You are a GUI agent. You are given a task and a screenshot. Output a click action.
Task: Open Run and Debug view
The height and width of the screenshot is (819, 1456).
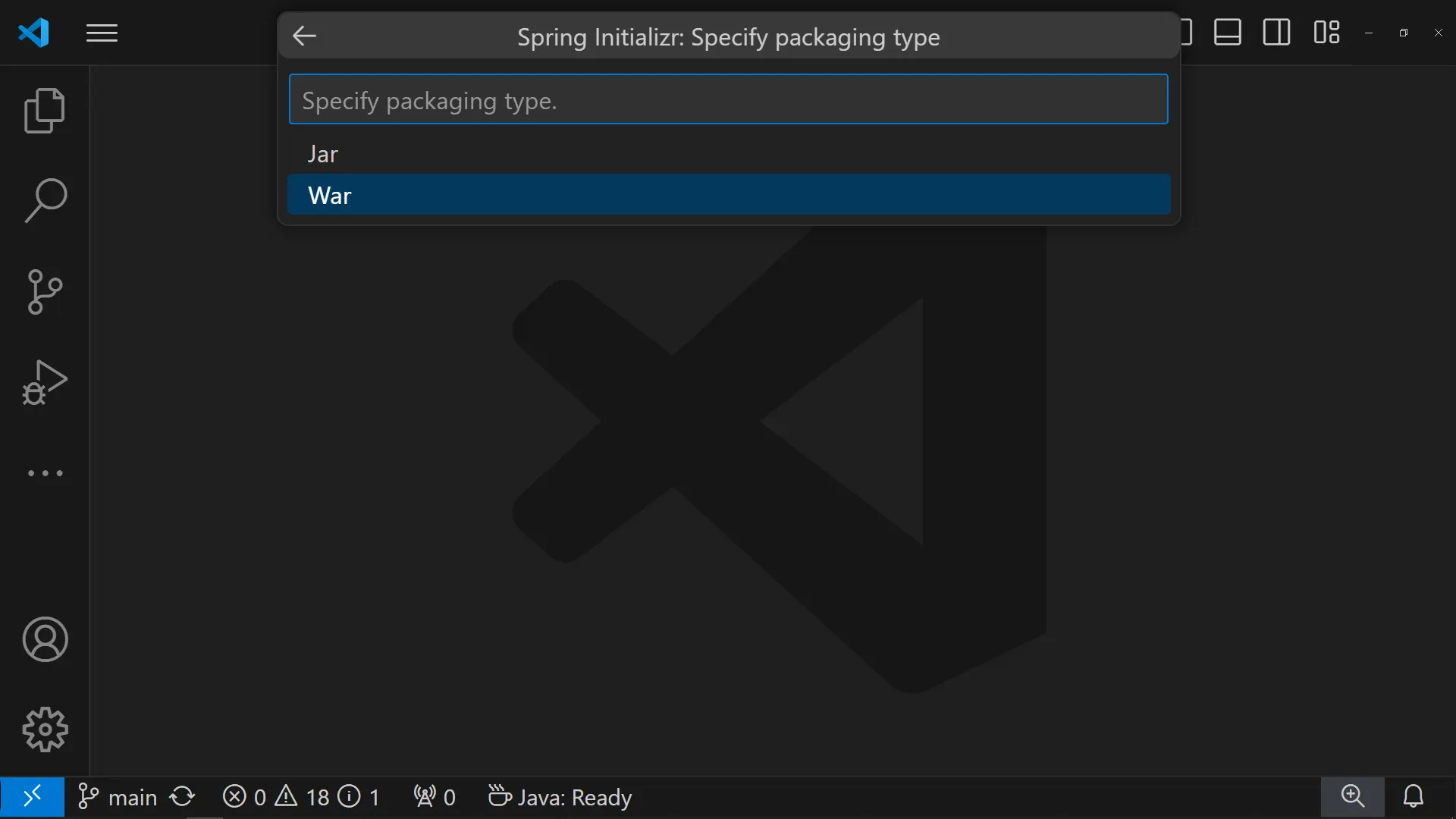pyautogui.click(x=45, y=382)
